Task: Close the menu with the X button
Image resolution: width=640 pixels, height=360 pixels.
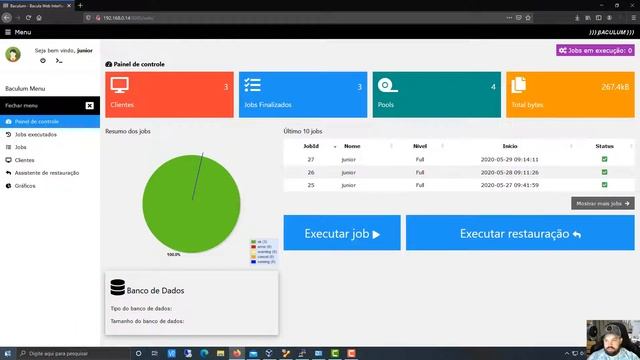Action: [89, 106]
